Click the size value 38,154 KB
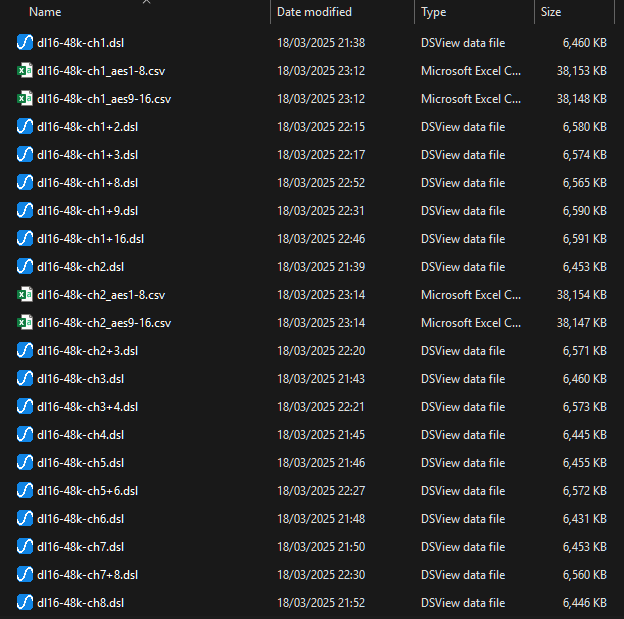The height and width of the screenshot is (619, 624). 581,295
